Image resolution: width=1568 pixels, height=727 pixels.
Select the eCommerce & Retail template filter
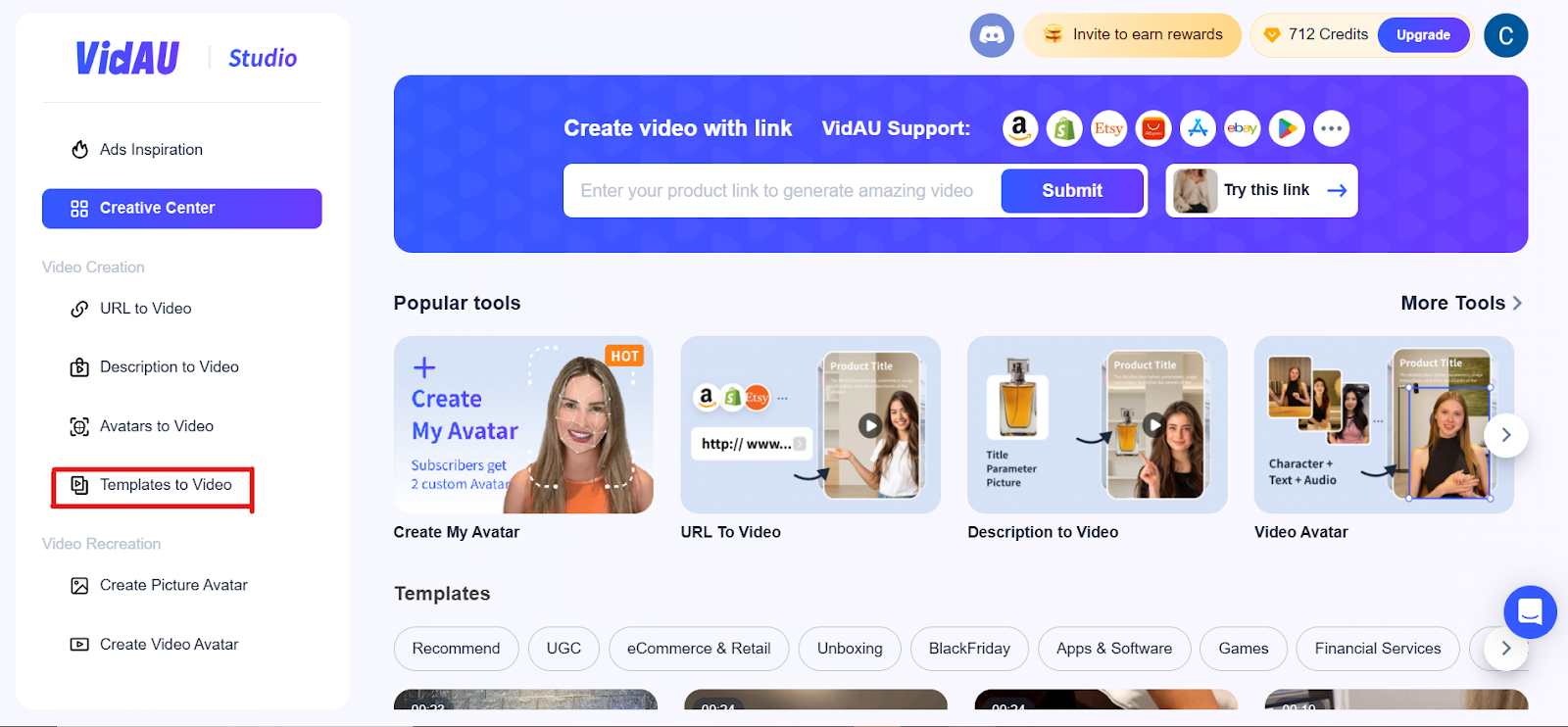point(699,649)
